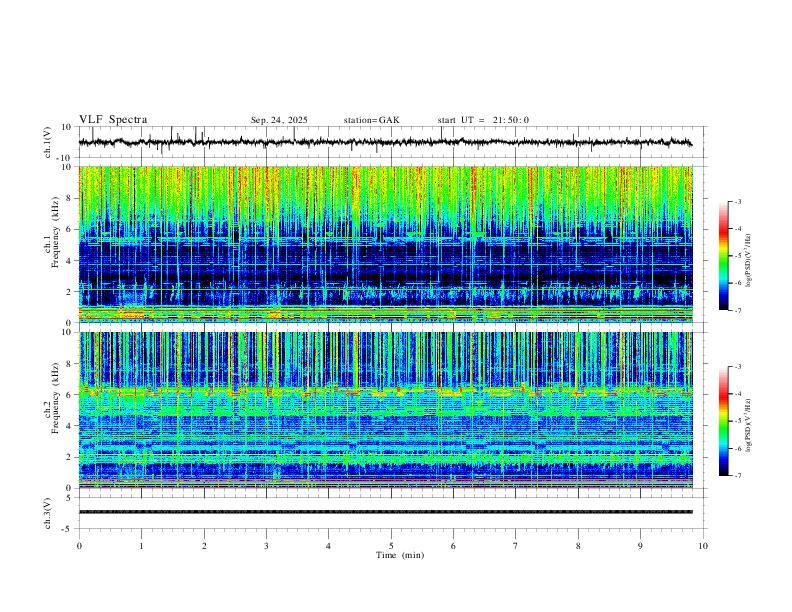
Task: Click time axis tick label "1"
Action: point(141,546)
